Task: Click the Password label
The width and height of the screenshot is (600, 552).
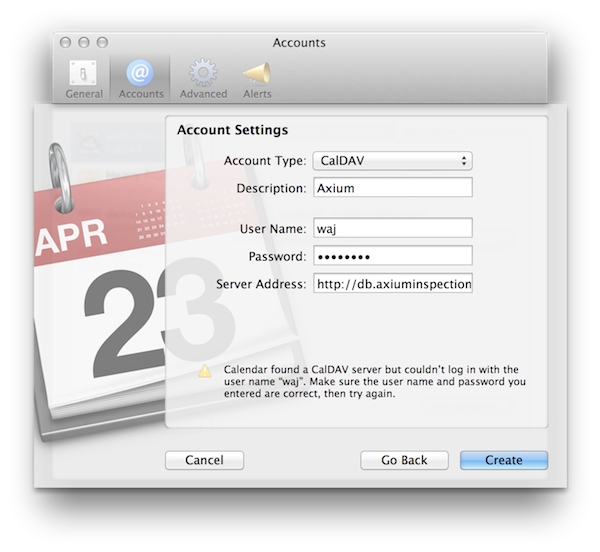Action: pyautogui.click(x=277, y=256)
